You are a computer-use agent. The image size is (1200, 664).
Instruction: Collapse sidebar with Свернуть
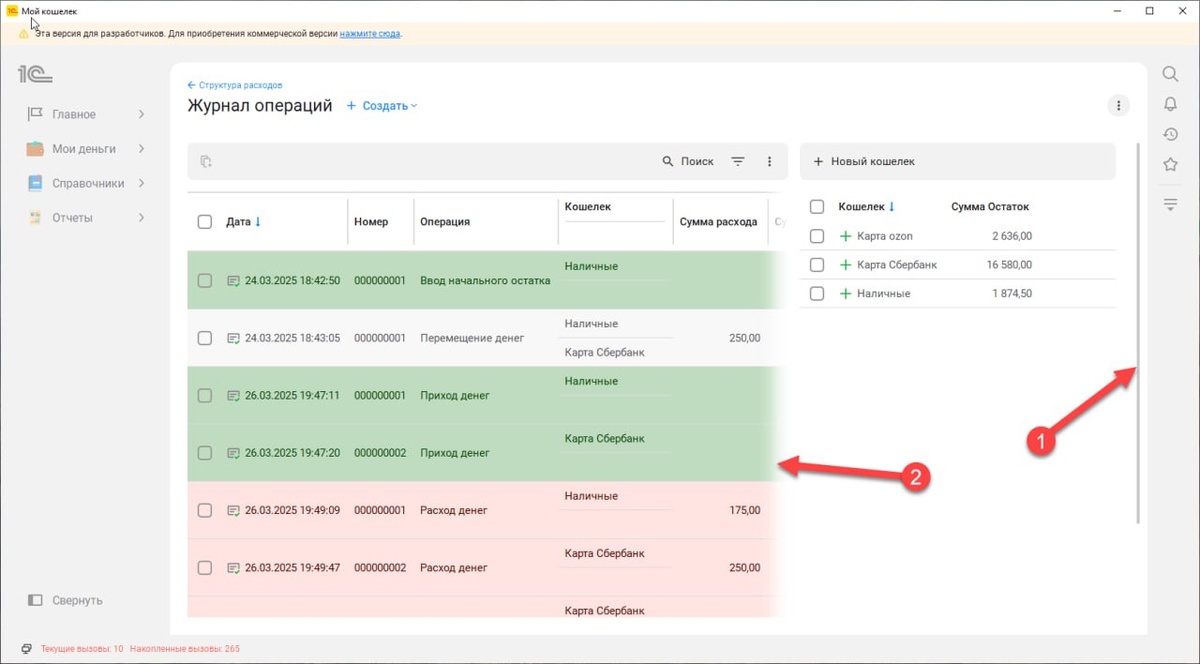tap(66, 601)
